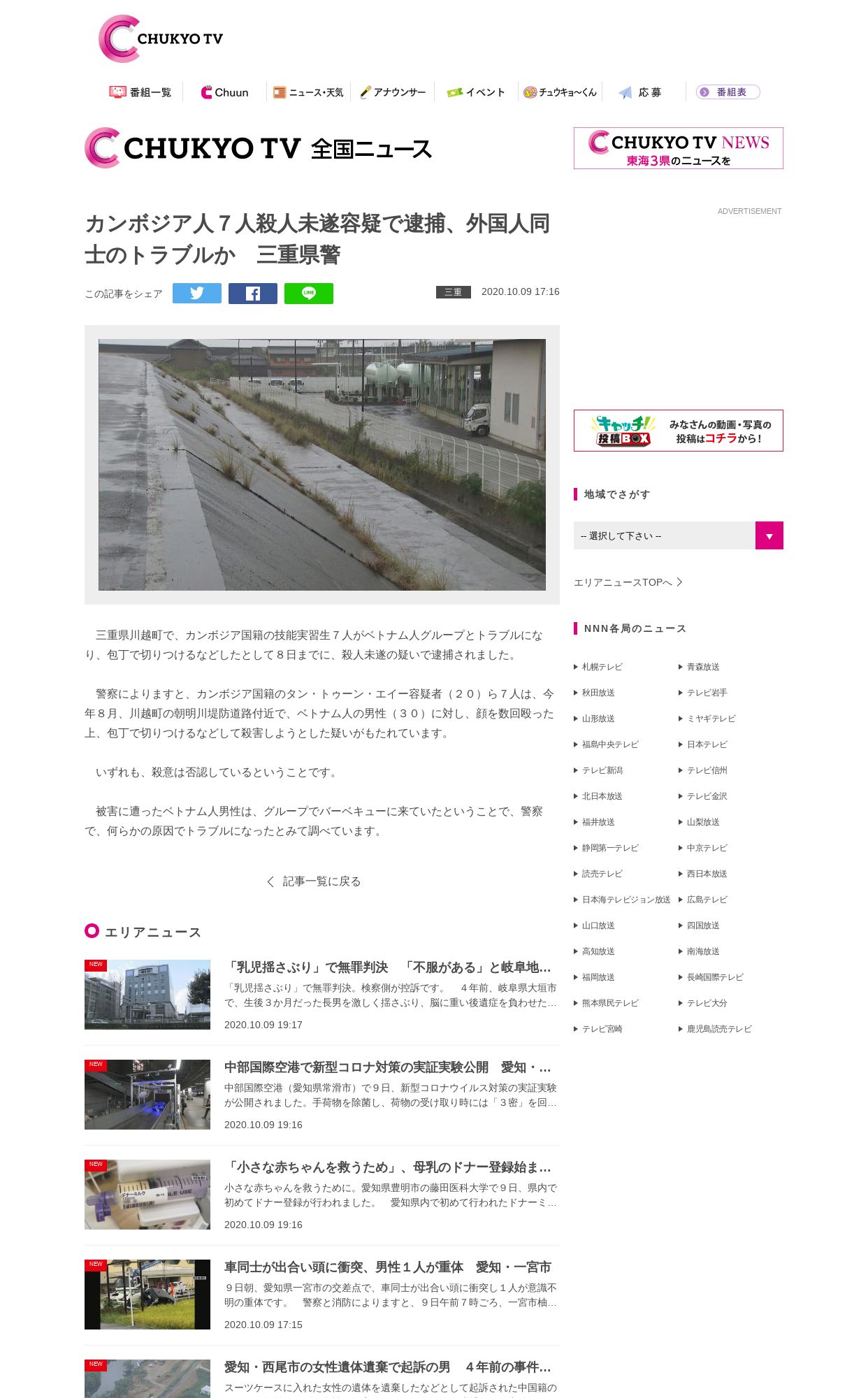This screenshot has height=1398, width=868.
Task: Click the 番組表 pill button
Action: (728, 92)
